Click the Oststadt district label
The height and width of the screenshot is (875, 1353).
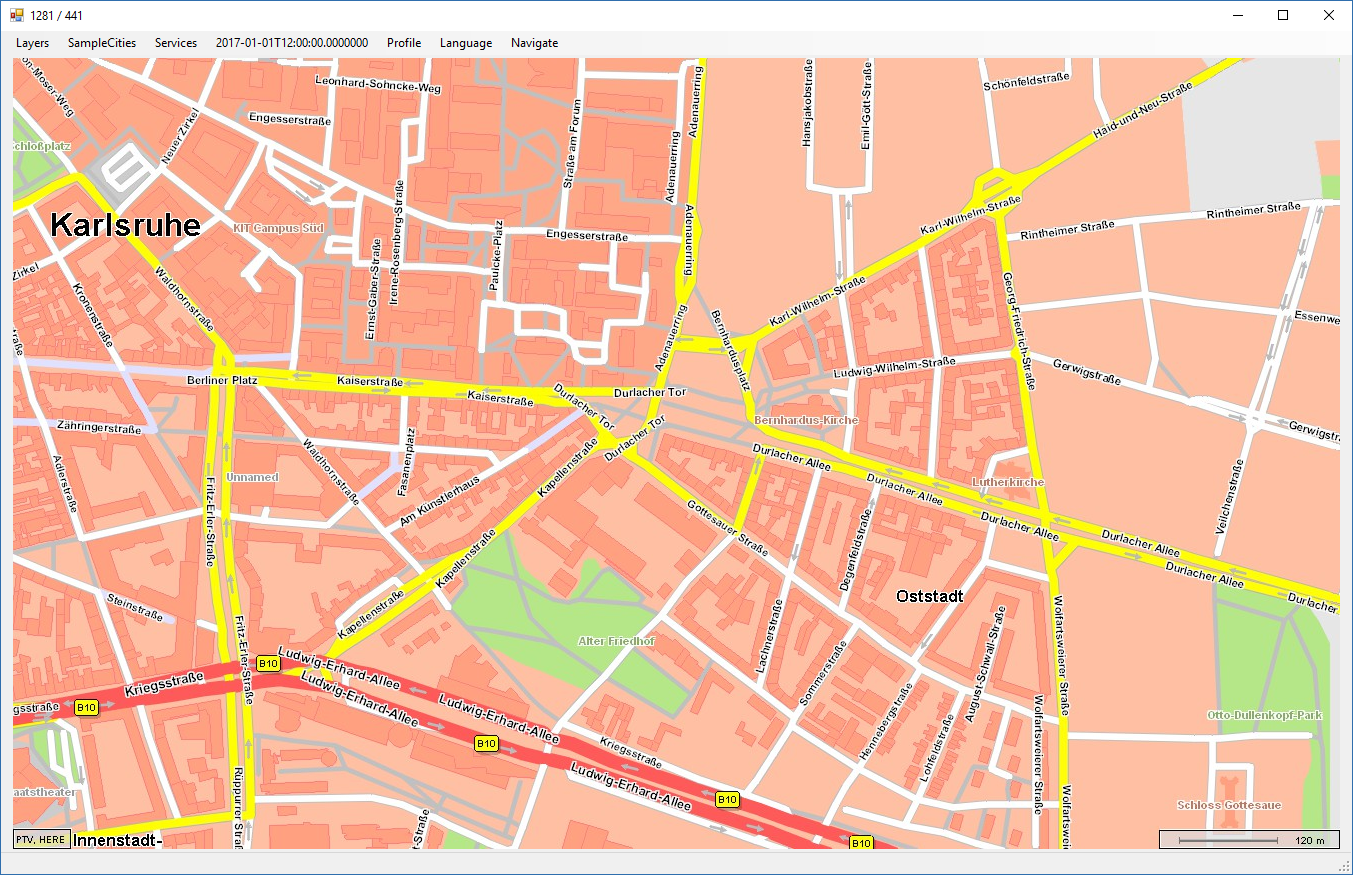(929, 597)
